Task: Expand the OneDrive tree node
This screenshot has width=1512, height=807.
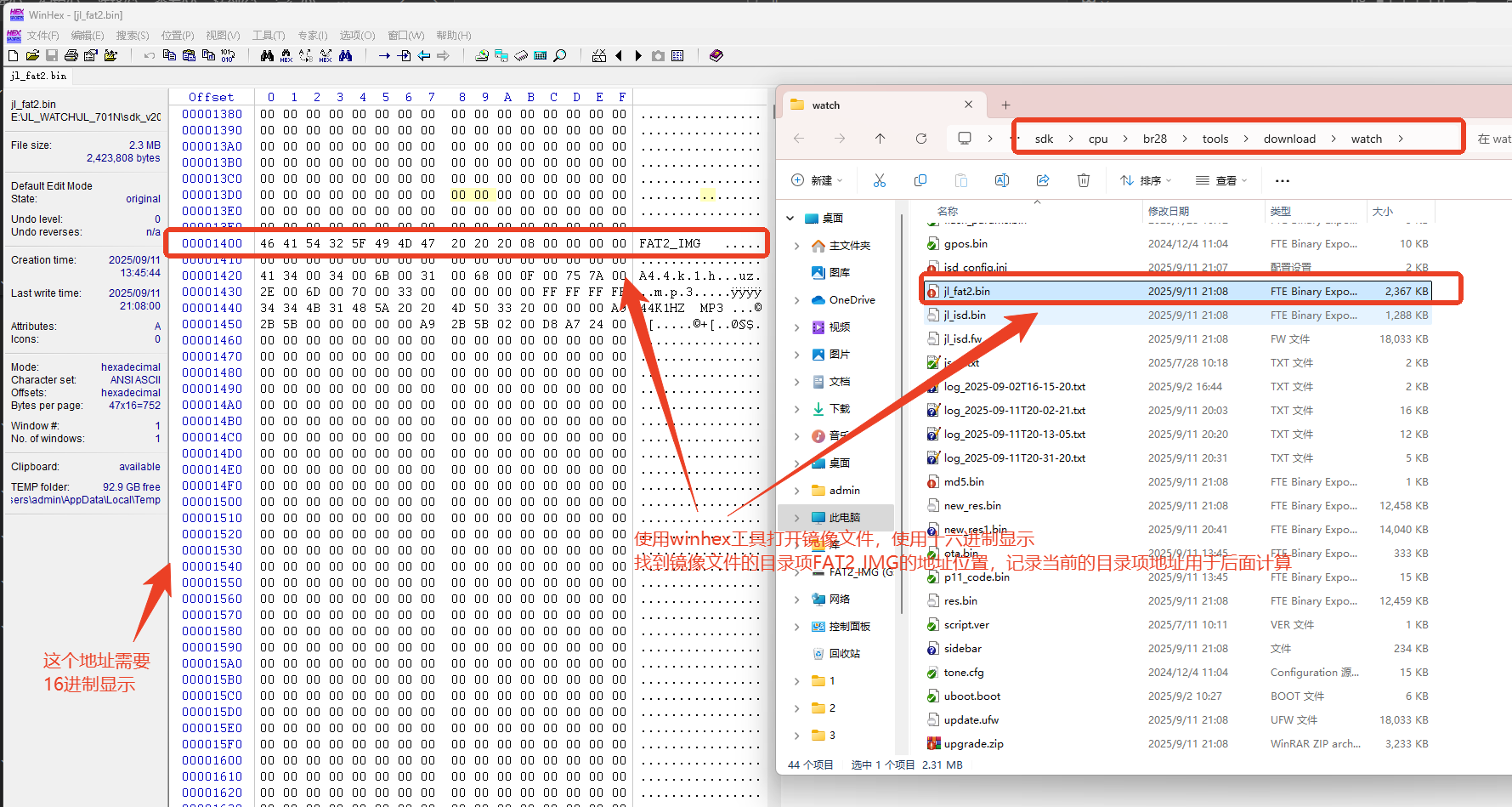Action: coord(796,300)
